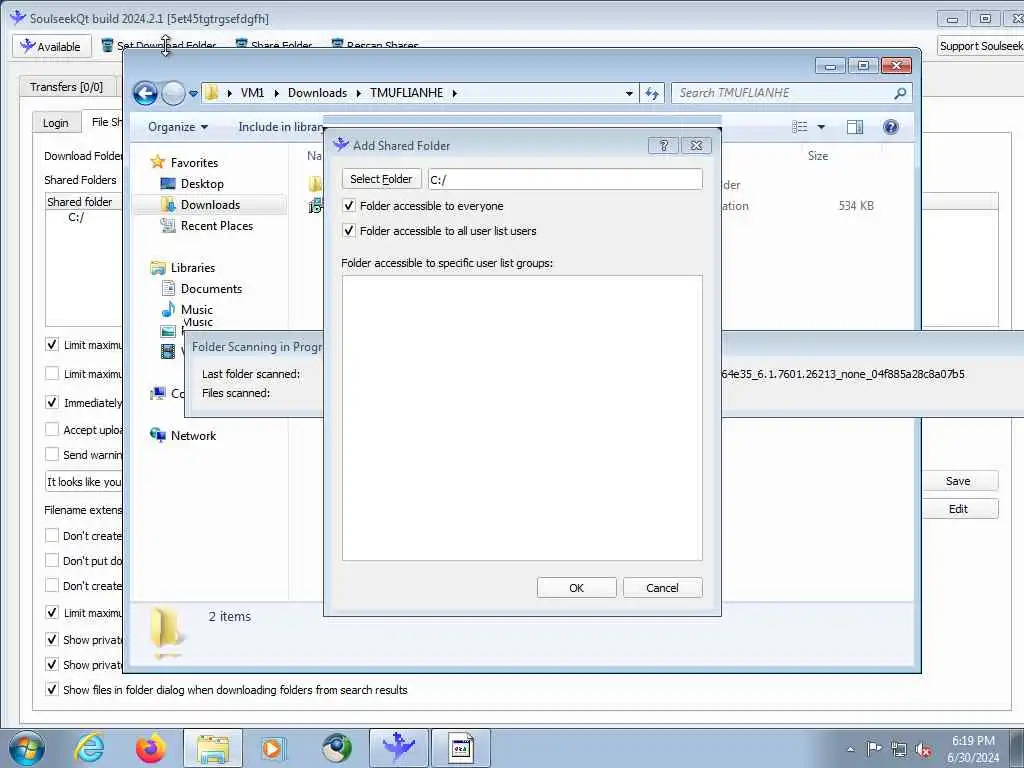Open the view options dropdown arrow in Explorer

[x=821, y=127]
